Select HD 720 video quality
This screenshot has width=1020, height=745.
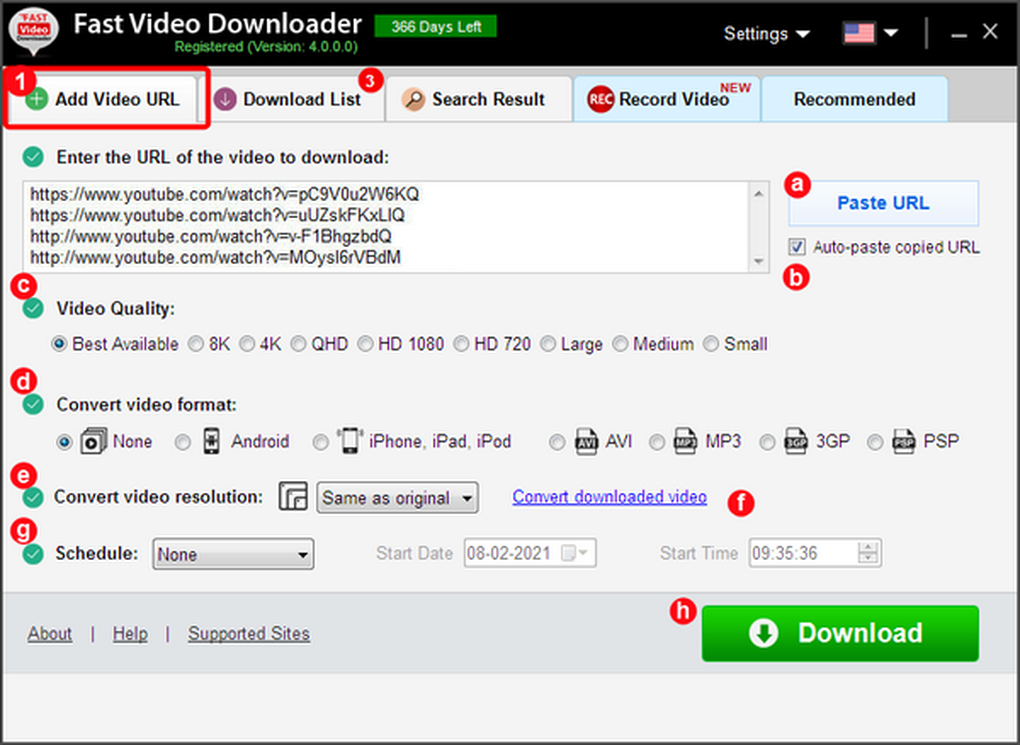coord(461,344)
